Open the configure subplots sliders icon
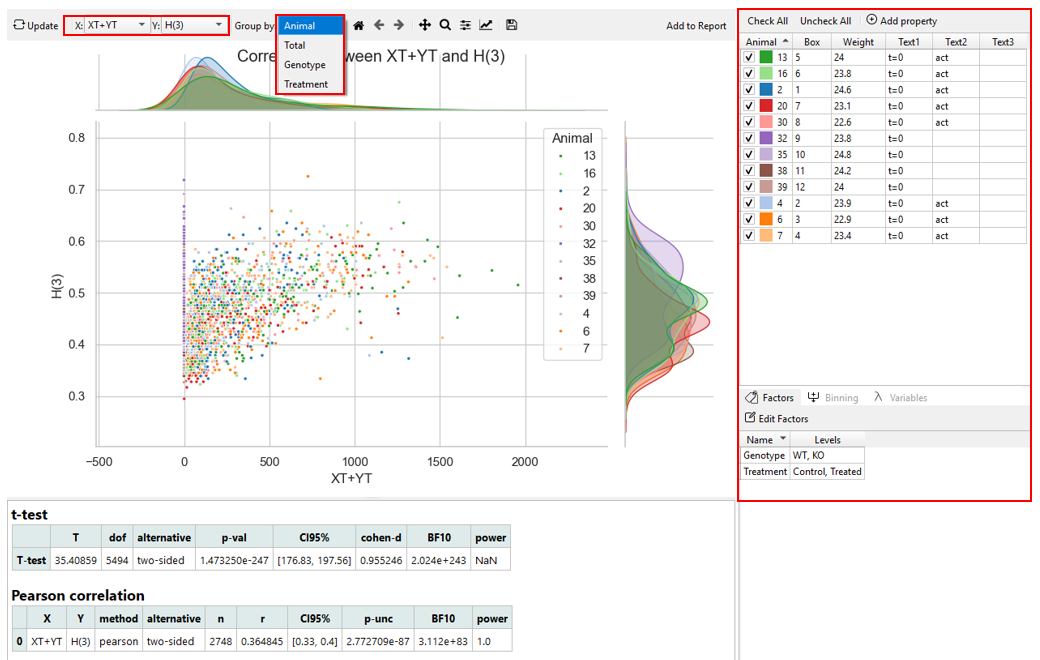1040x660 pixels. 465,25
